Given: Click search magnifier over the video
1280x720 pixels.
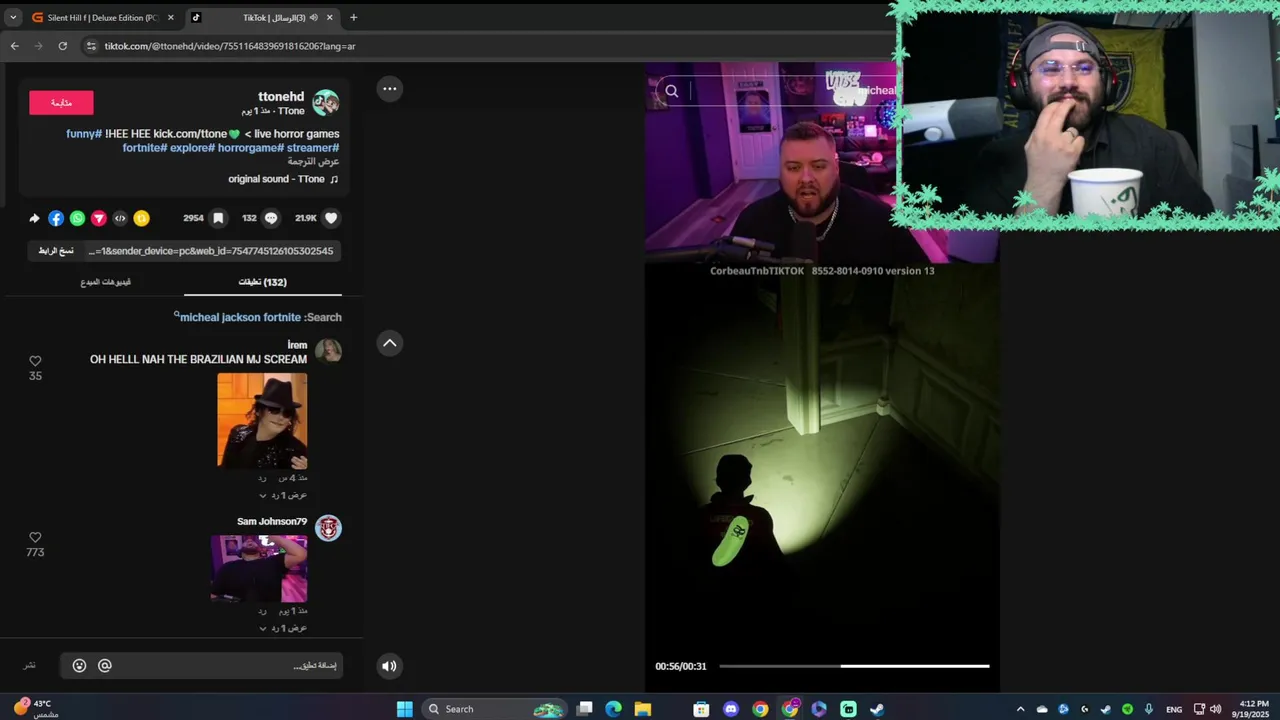Looking at the screenshot, I should click(672, 91).
